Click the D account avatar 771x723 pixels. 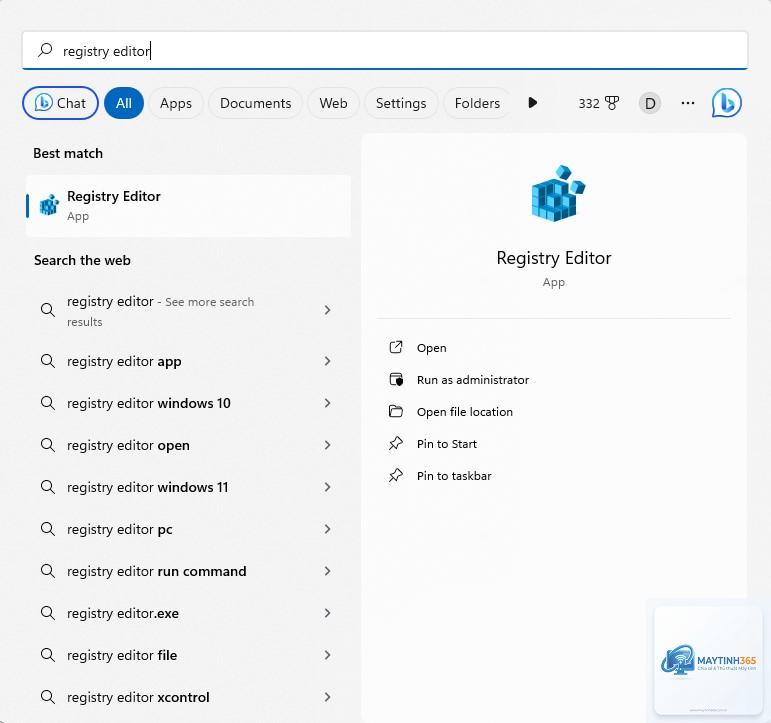[x=650, y=103]
